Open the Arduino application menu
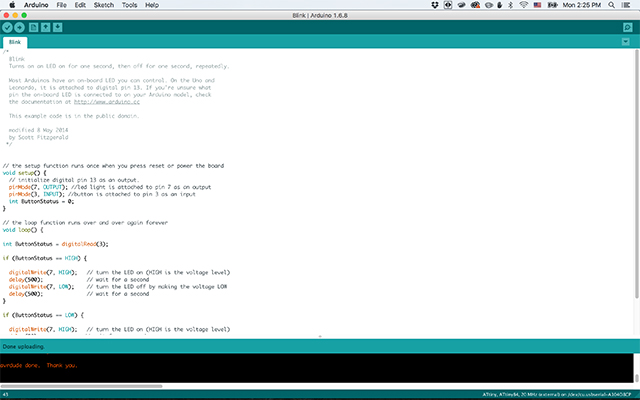640x400 pixels. point(36,5)
